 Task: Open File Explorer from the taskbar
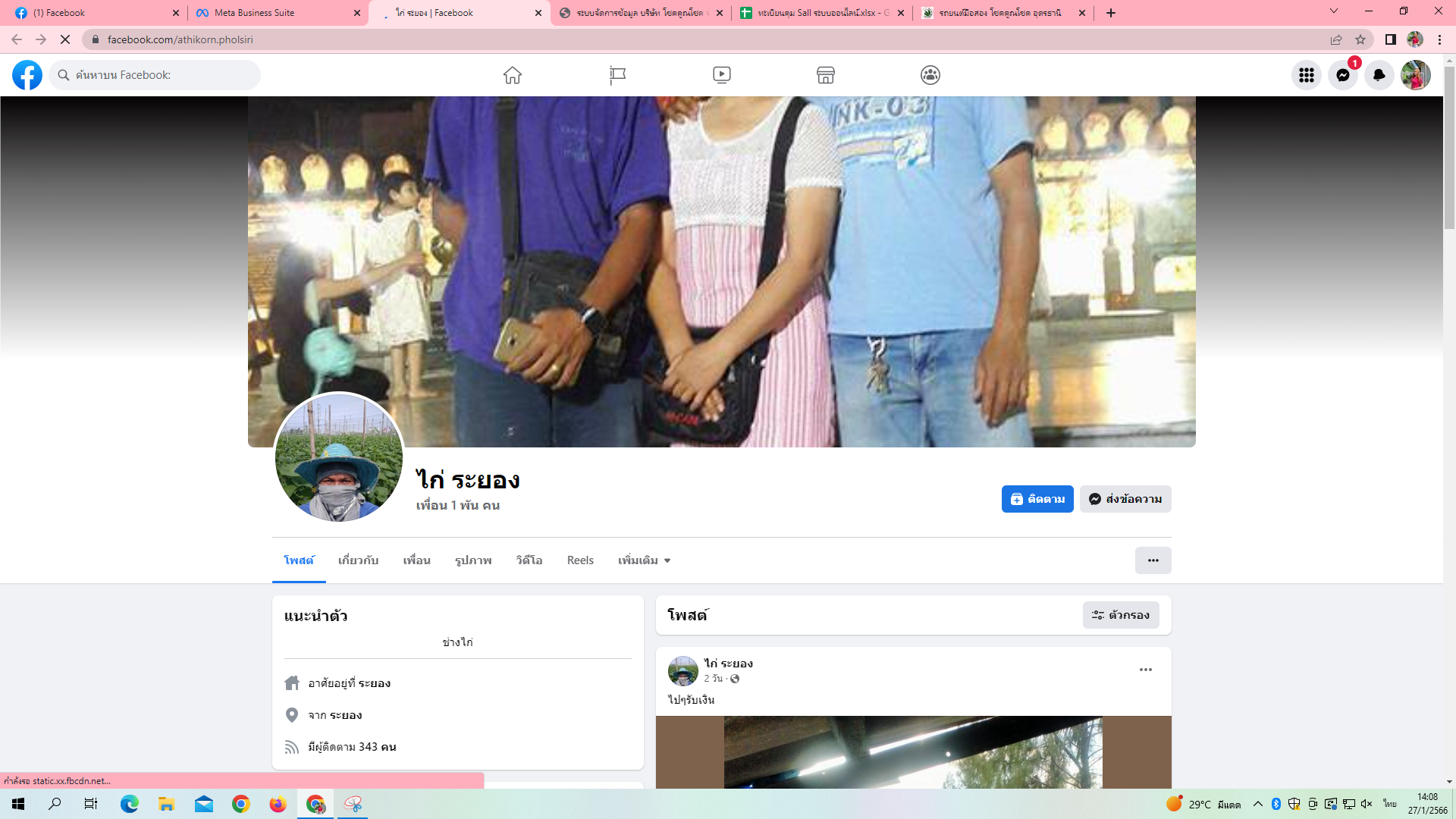click(167, 804)
